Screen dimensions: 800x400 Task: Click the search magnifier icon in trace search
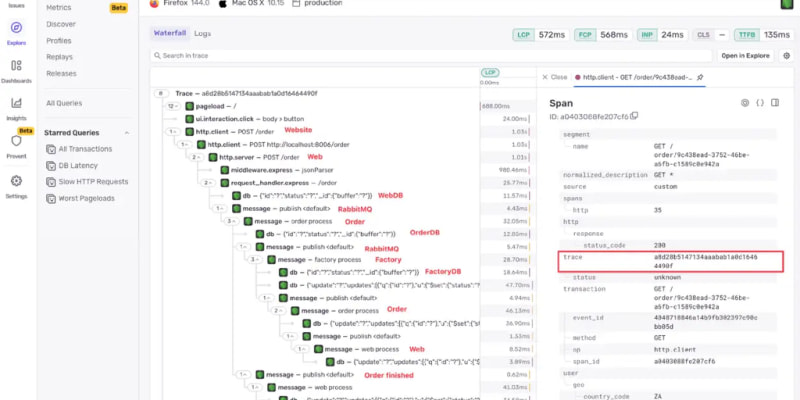157,56
